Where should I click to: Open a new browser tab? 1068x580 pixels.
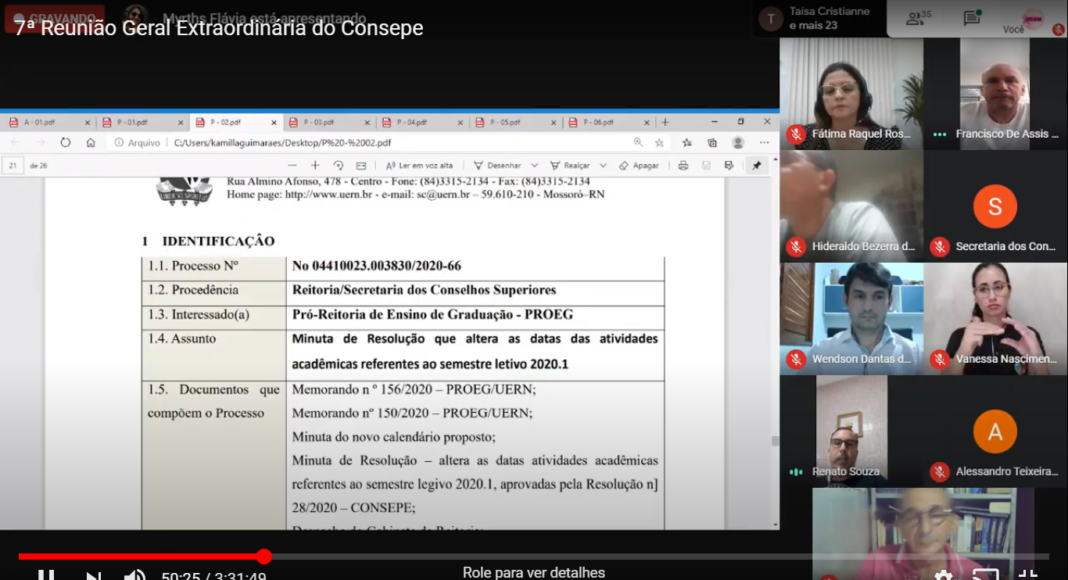[665, 122]
